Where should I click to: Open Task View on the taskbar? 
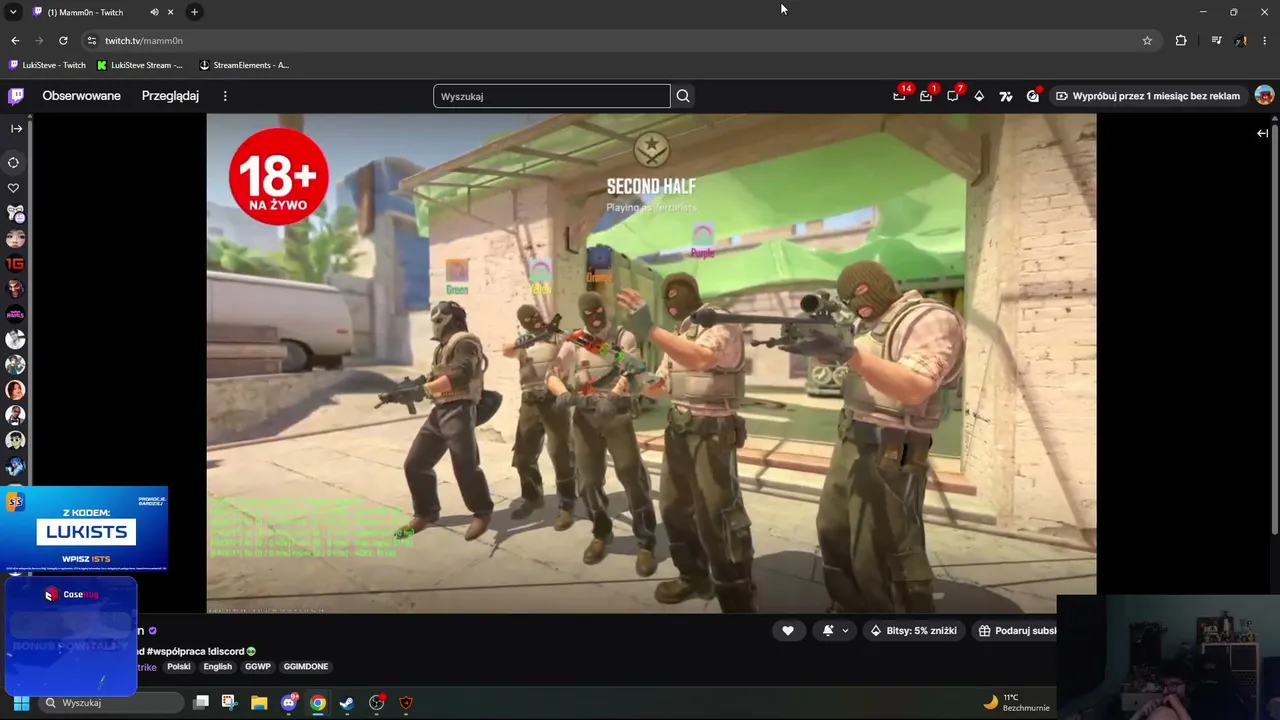(201, 703)
